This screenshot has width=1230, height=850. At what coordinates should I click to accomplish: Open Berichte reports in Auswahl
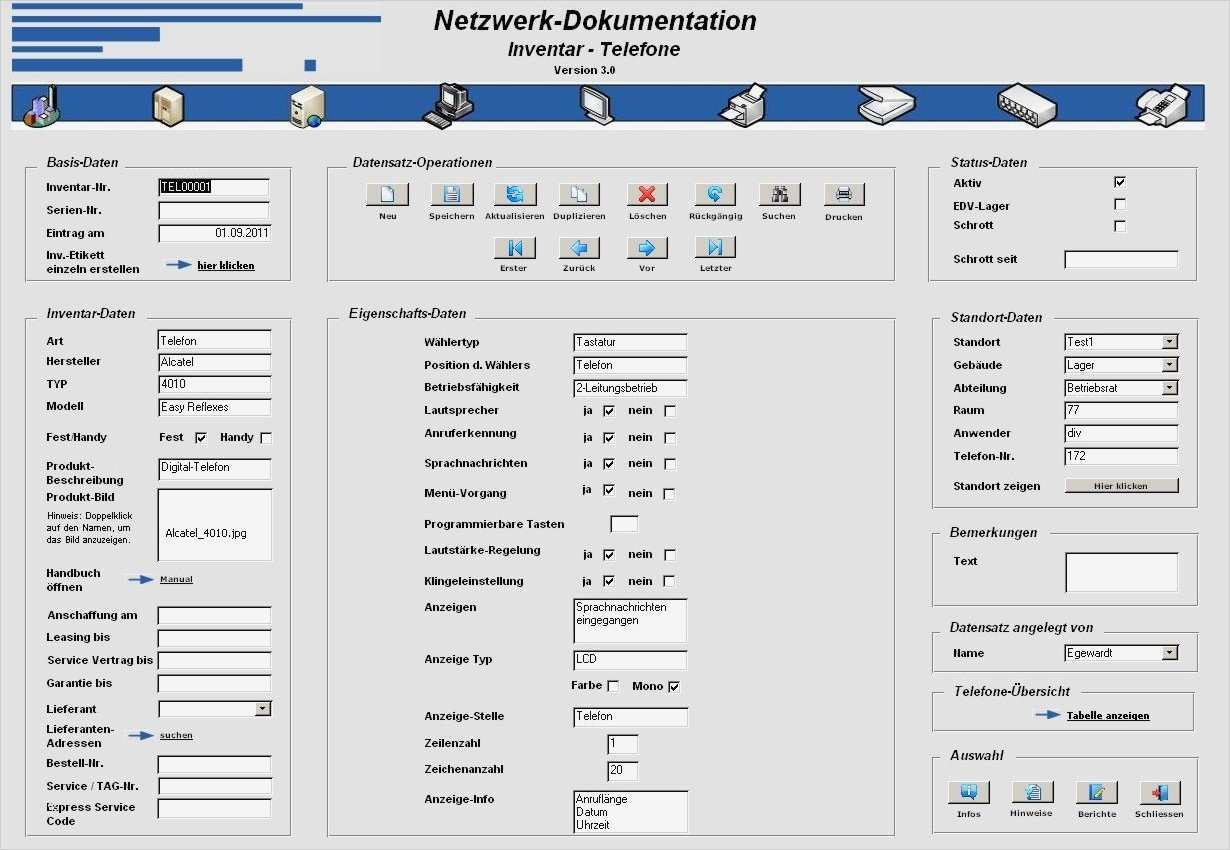pos(1096,792)
